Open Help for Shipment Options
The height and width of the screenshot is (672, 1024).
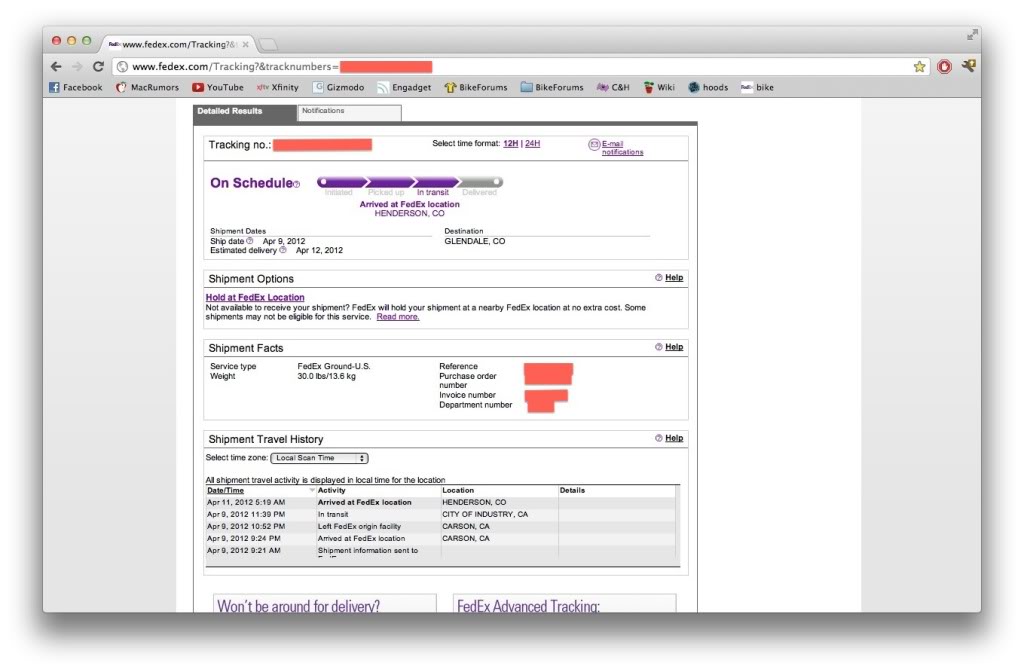(x=673, y=278)
